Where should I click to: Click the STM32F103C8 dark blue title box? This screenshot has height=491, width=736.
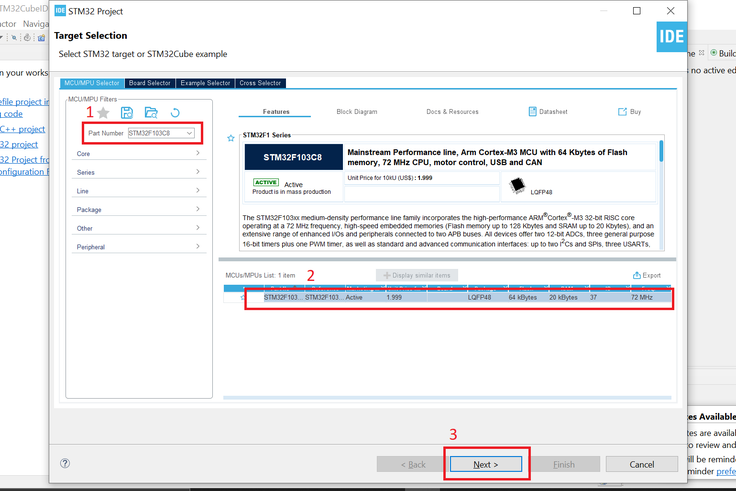[293, 157]
